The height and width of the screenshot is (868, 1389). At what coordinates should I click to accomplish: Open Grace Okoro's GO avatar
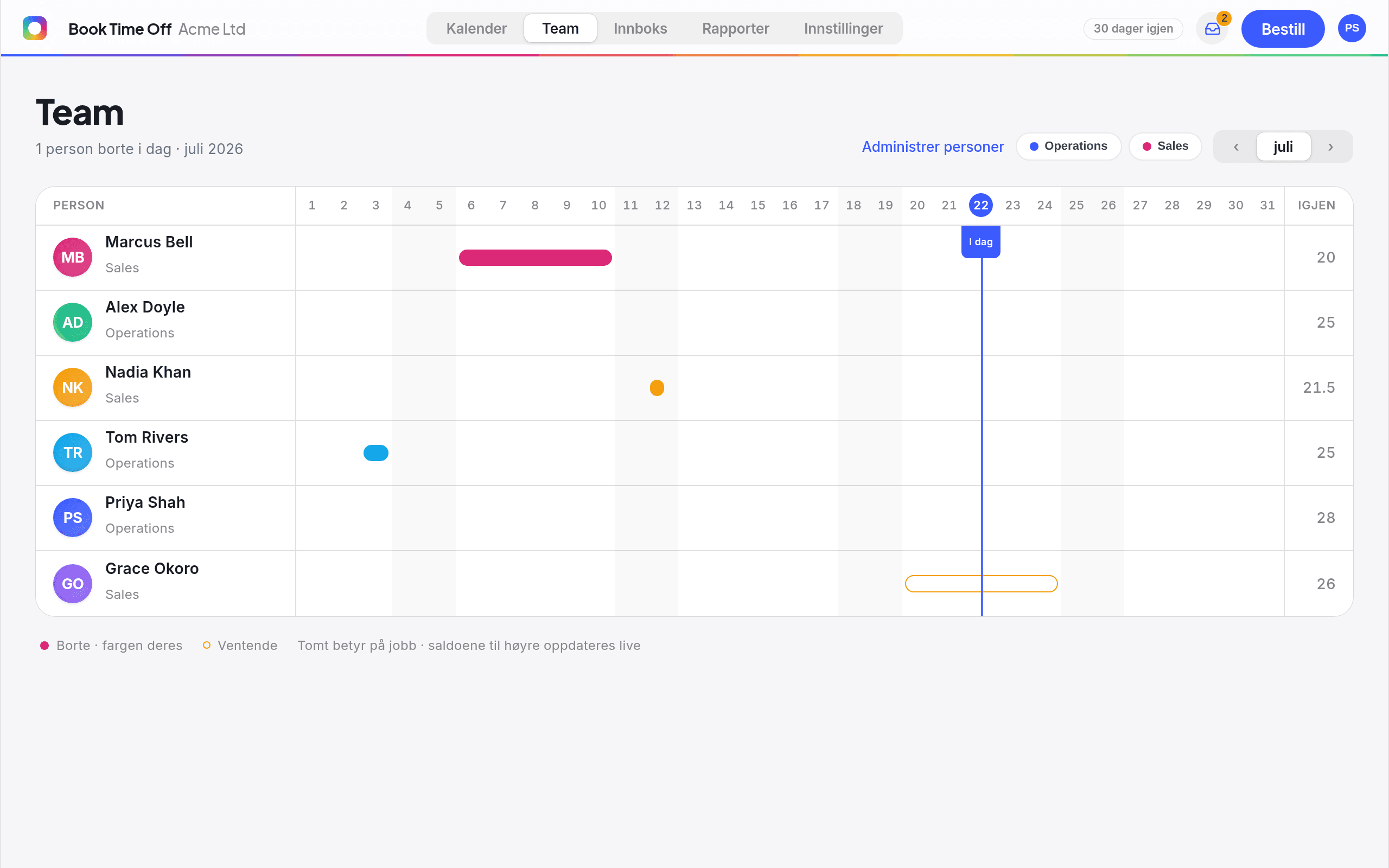72,583
